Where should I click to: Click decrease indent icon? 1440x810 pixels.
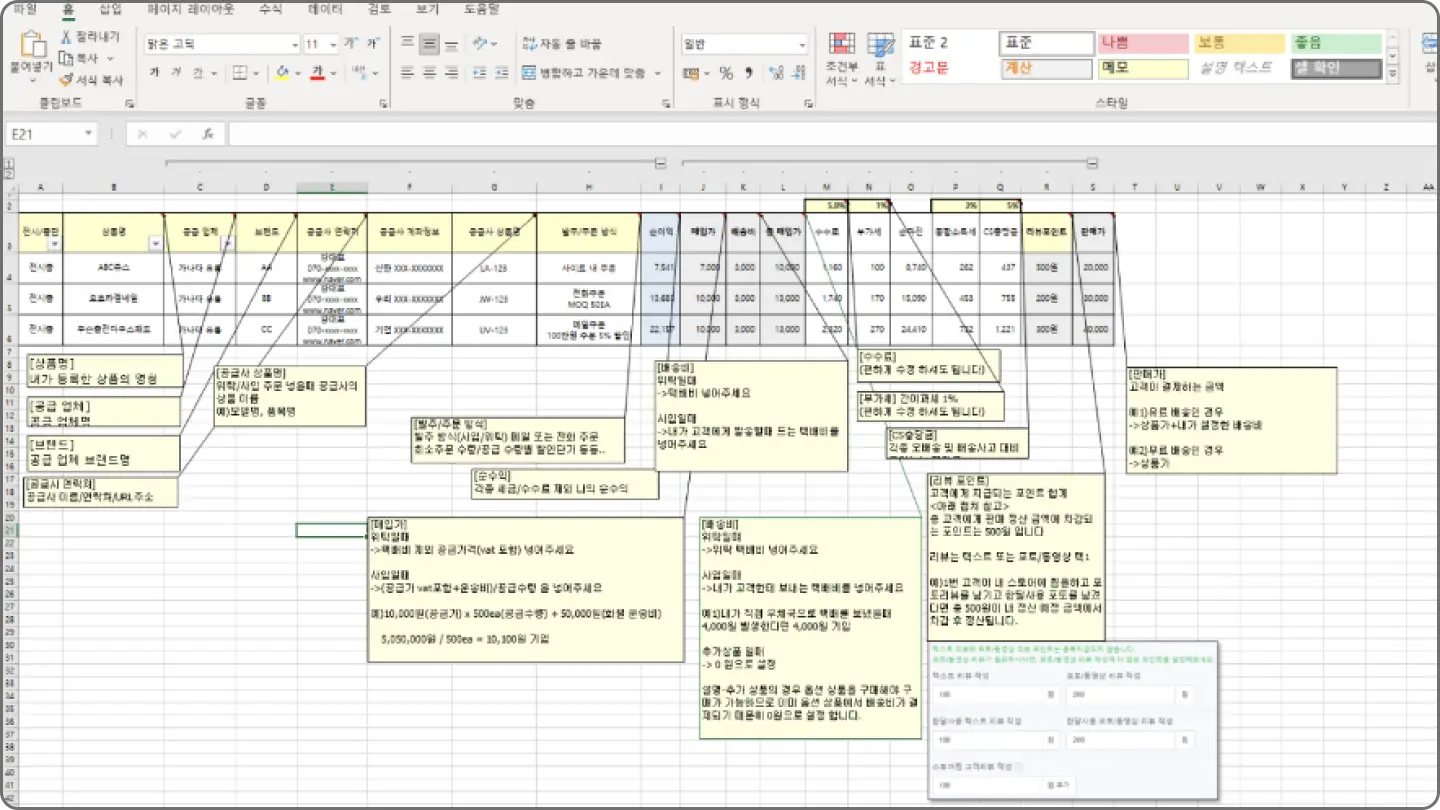[479, 73]
